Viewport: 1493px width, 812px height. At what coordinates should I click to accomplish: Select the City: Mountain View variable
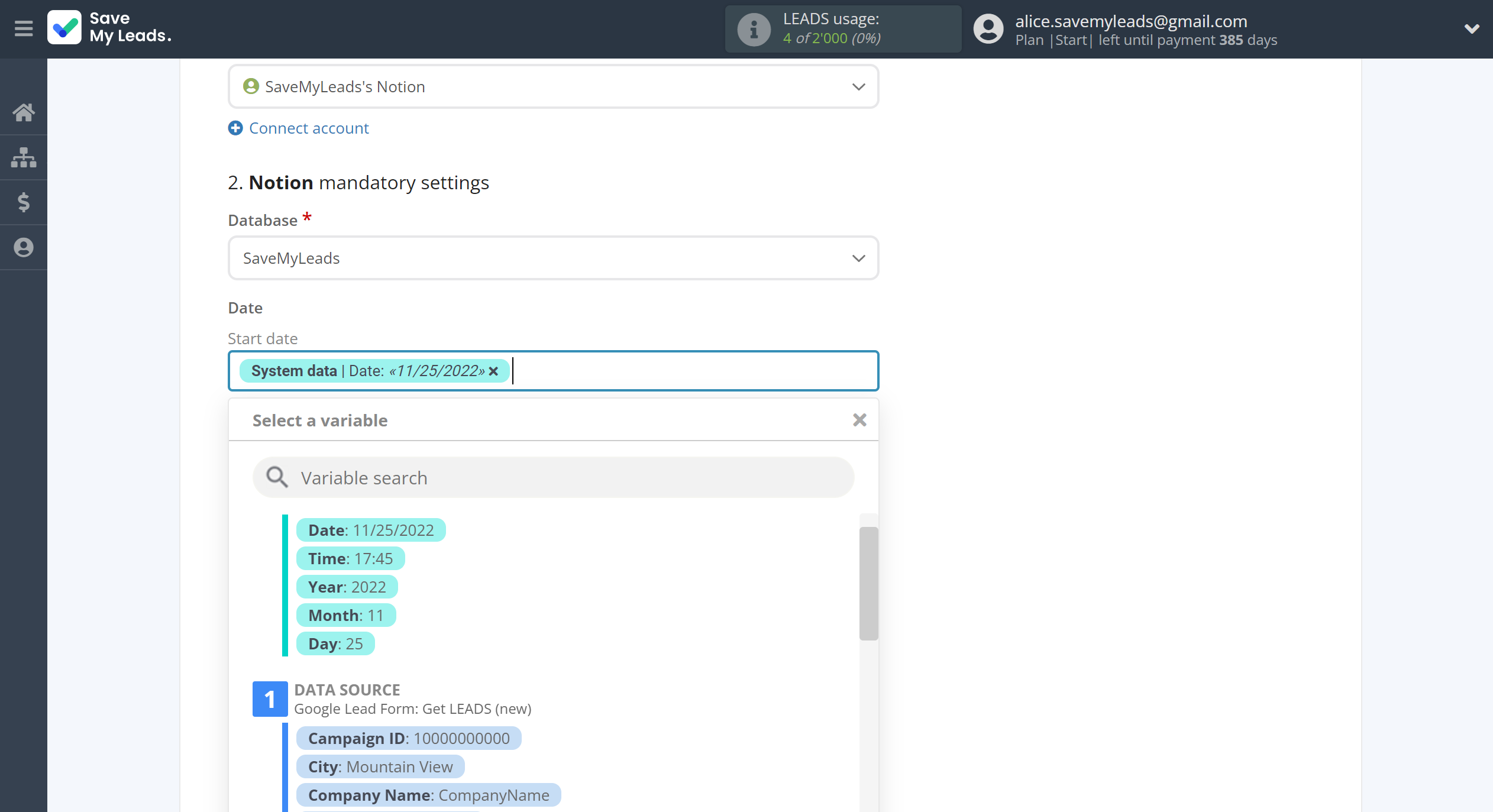tap(380, 766)
